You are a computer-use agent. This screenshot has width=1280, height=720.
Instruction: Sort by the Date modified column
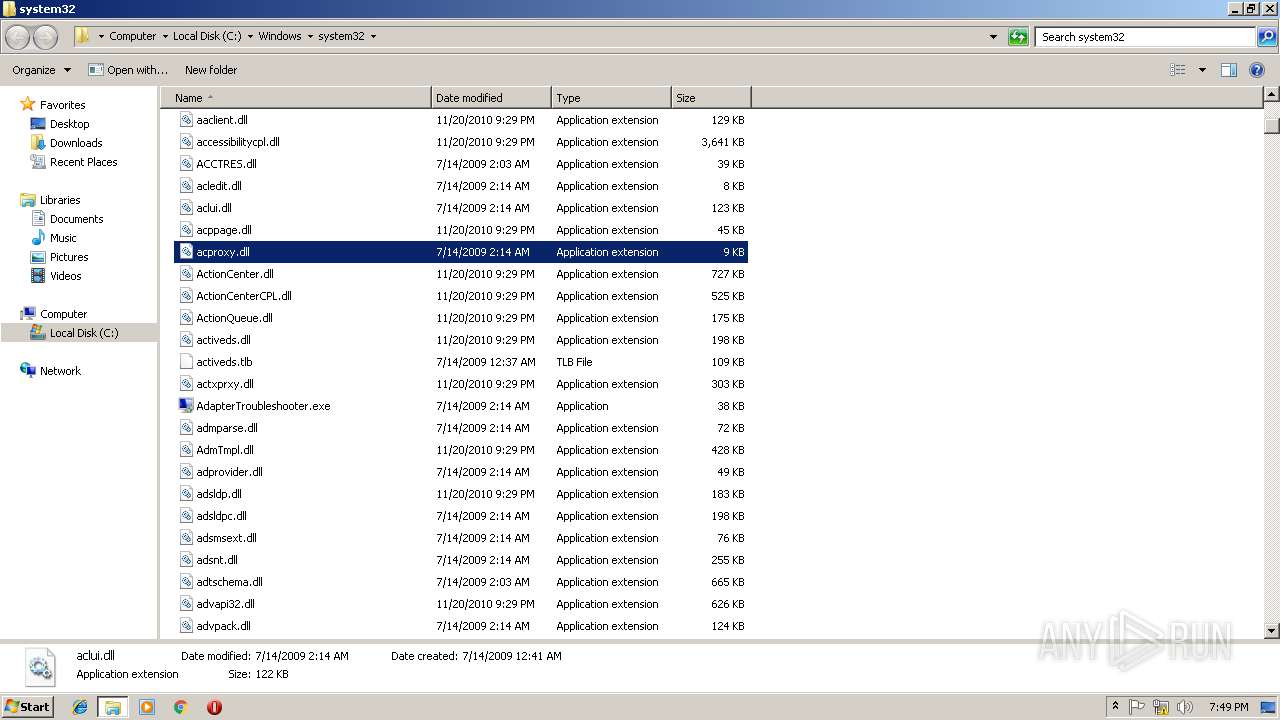point(491,98)
